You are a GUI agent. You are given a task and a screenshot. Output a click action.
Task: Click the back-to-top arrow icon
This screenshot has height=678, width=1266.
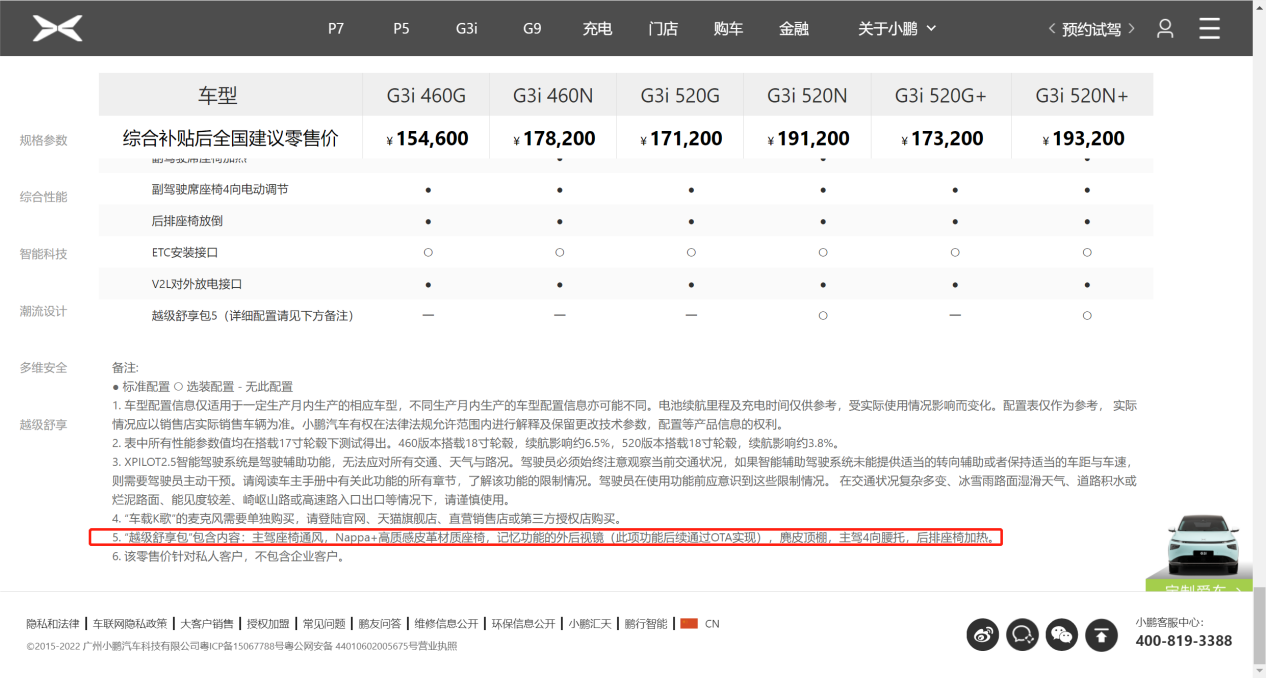tap(1101, 634)
